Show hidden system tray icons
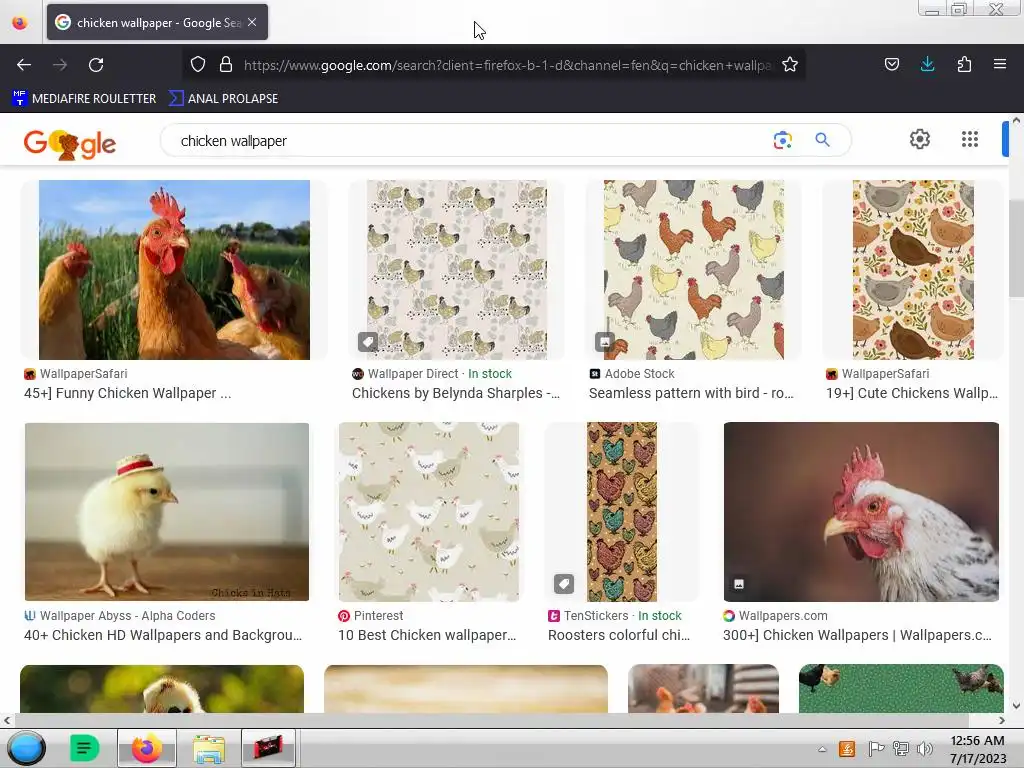Image resolution: width=1024 pixels, height=768 pixels. tap(822, 749)
